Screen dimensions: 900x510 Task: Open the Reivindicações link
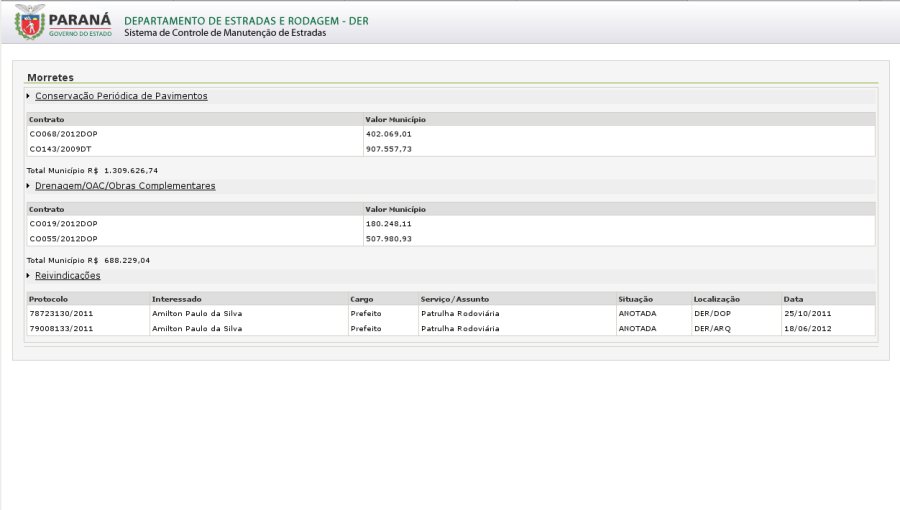(x=67, y=276)
